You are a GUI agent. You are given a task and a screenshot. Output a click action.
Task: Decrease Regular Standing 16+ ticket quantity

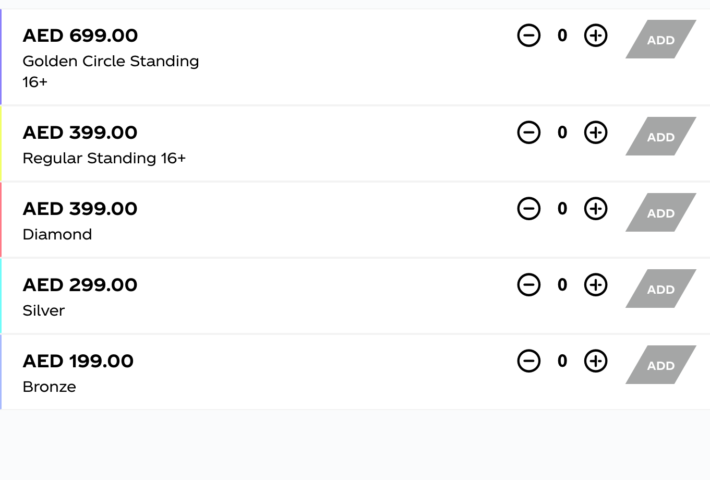point(528,133)
